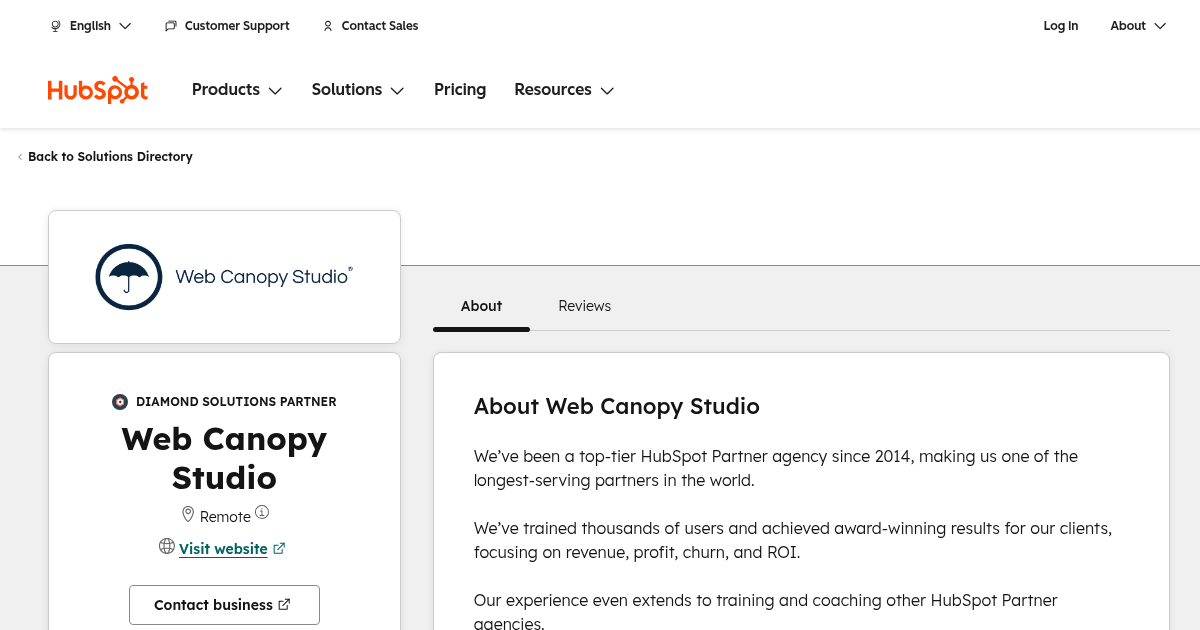Viewport: 1200px width, 630px height.
Task: Click the external link icon in Contact business
Action: click(x=284, y=604)
